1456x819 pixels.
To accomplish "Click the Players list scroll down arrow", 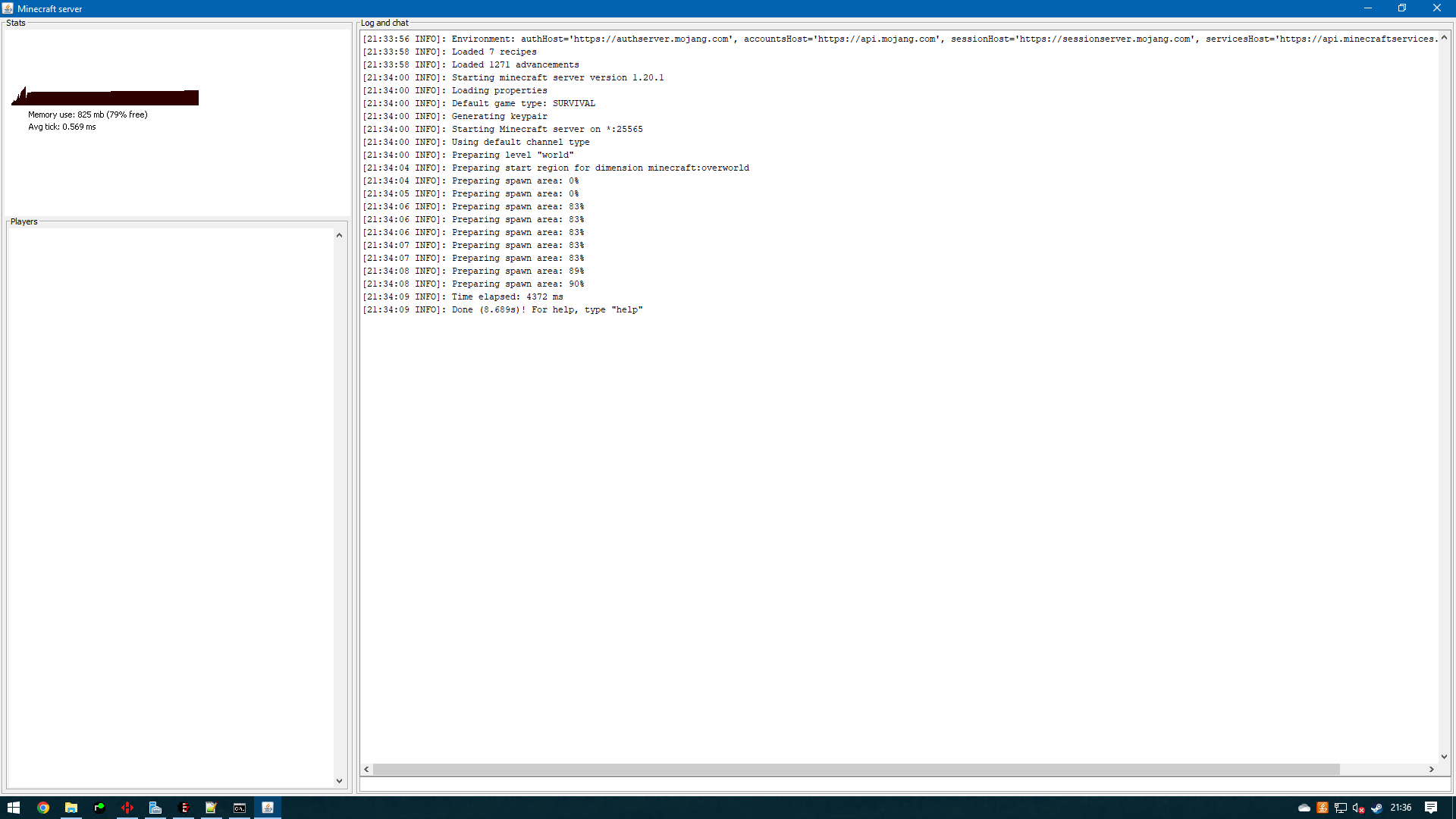I will pyautogui.click(x=339, y=780).
